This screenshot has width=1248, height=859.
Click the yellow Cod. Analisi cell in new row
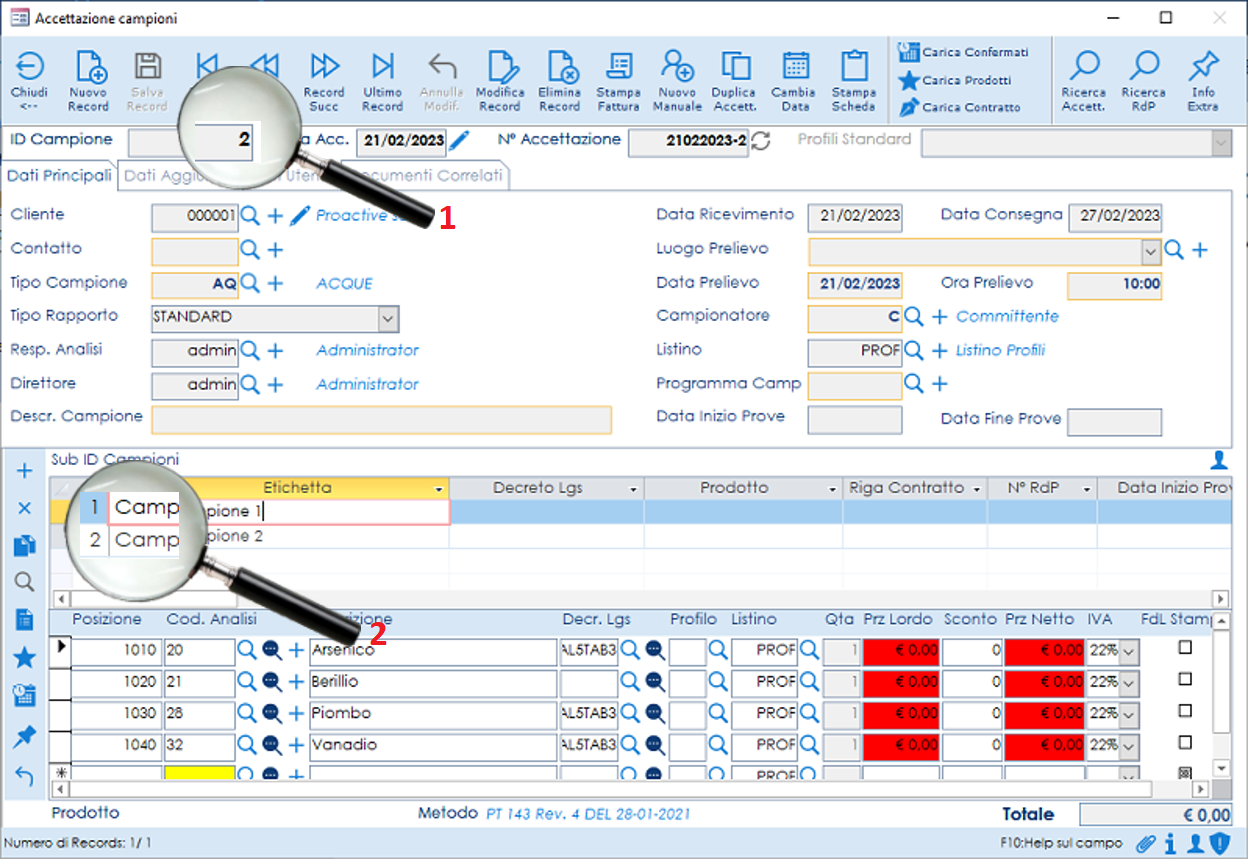tap(200, 774)
